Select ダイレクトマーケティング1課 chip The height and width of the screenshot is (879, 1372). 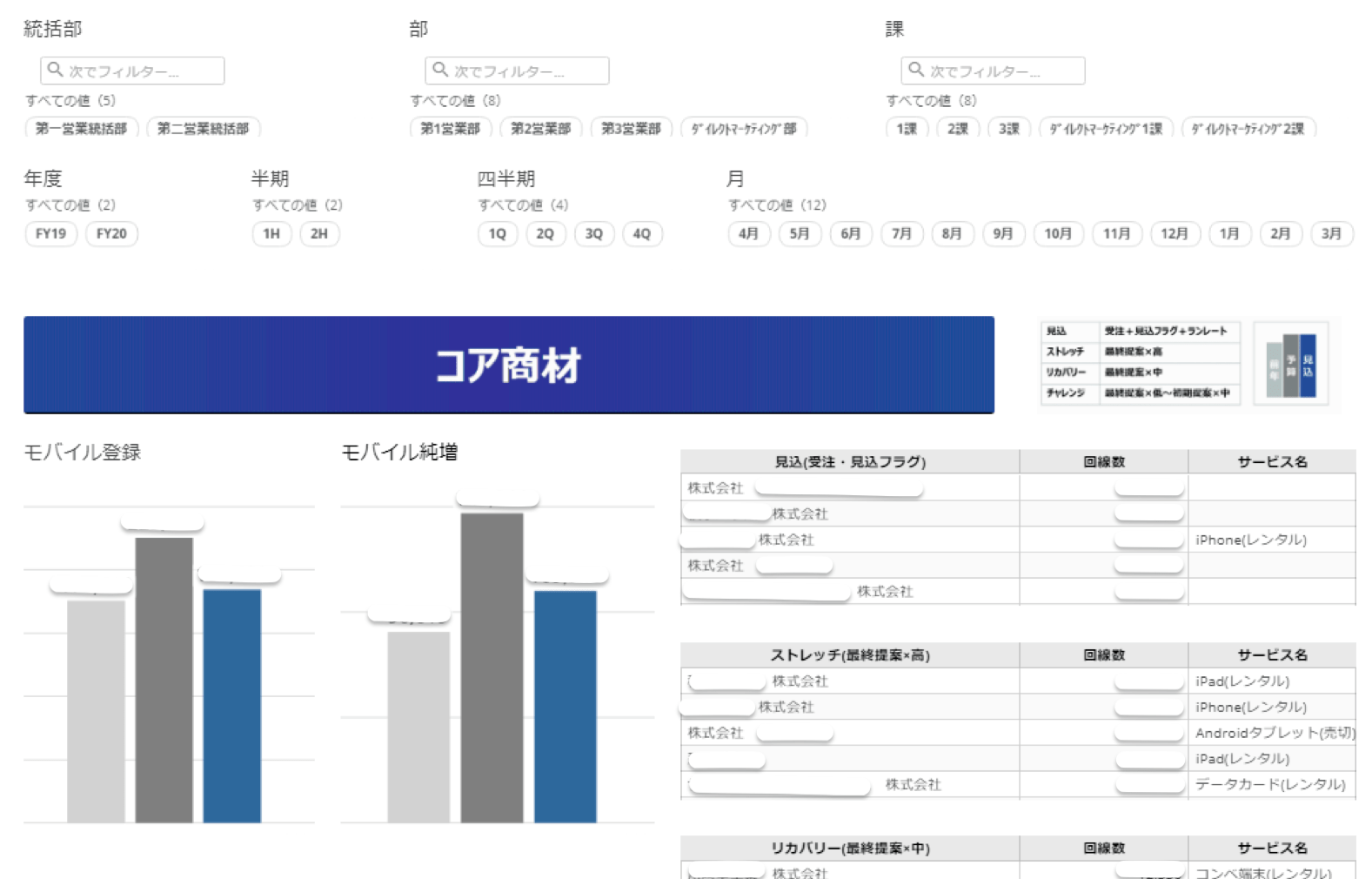click(x=1107, y=128)
